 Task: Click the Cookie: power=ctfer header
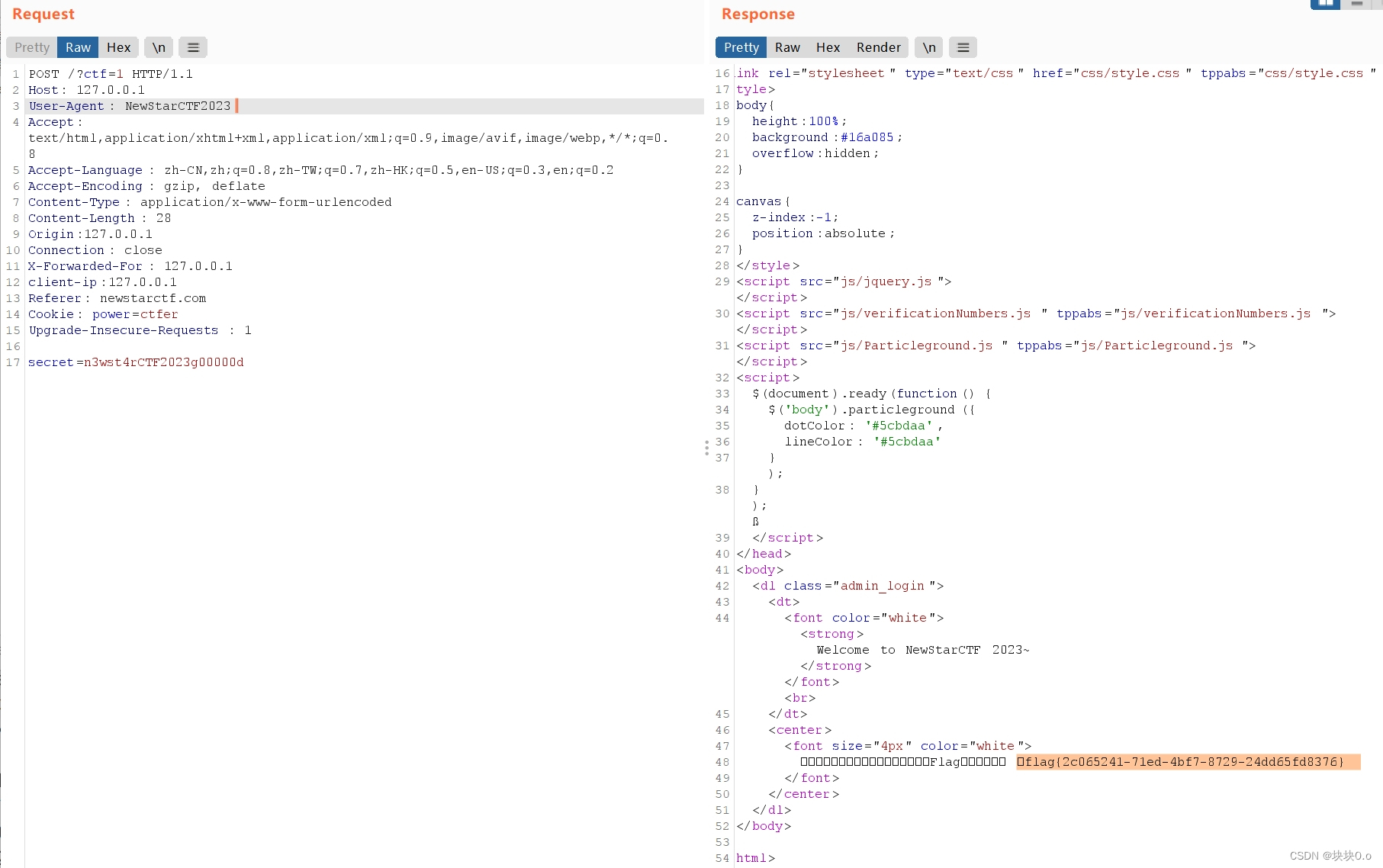tap(103, 314)
